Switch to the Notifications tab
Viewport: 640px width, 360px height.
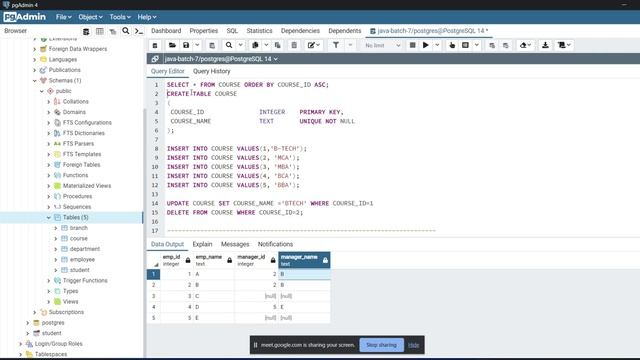pyautogui.click(x=275, y=244)
